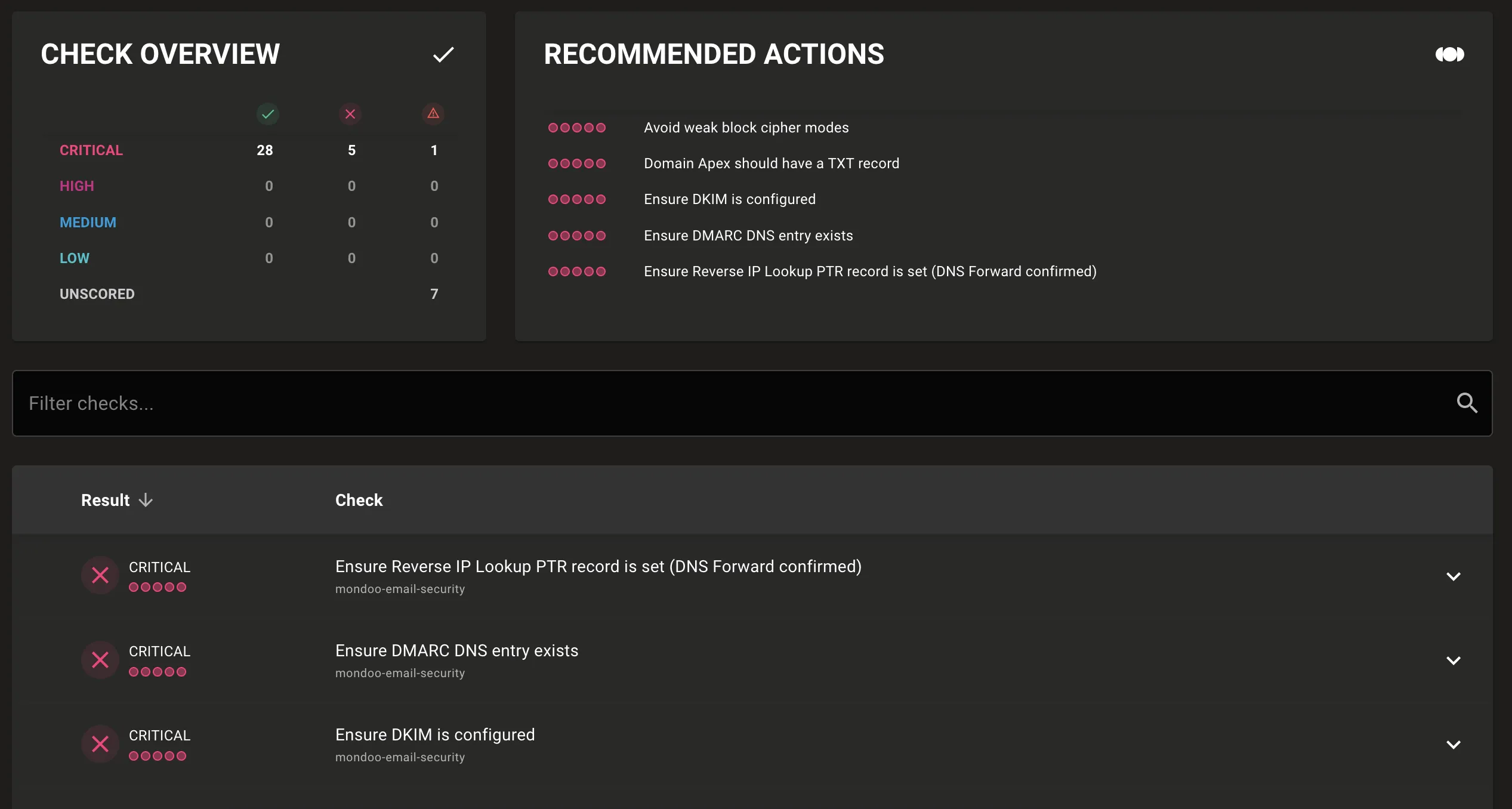Open the Ensure DMARC DNS entry exists action
This screenshot has height=809, width=1512.
click(x=748, y=235)
